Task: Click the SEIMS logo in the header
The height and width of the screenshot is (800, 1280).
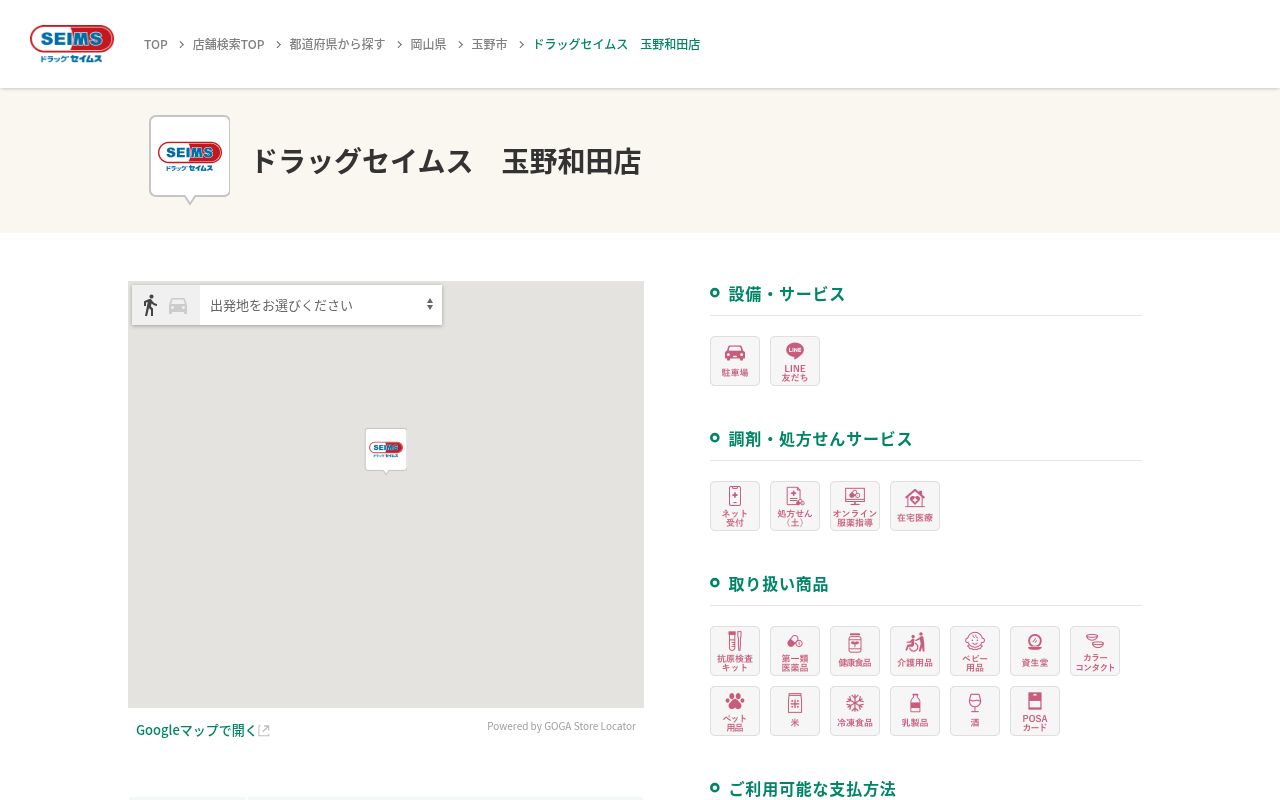Action: tap(72, 44)
